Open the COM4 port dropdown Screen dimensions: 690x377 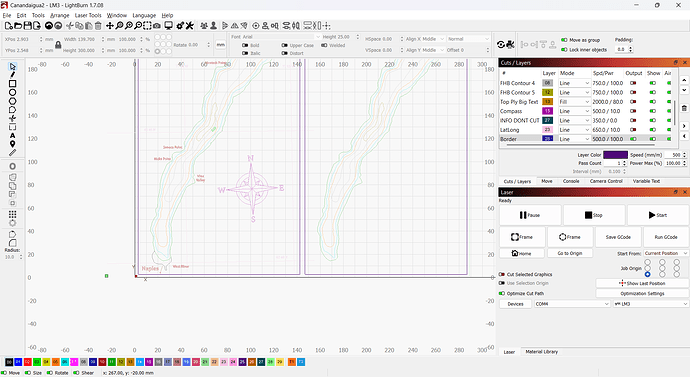point(572,304)
